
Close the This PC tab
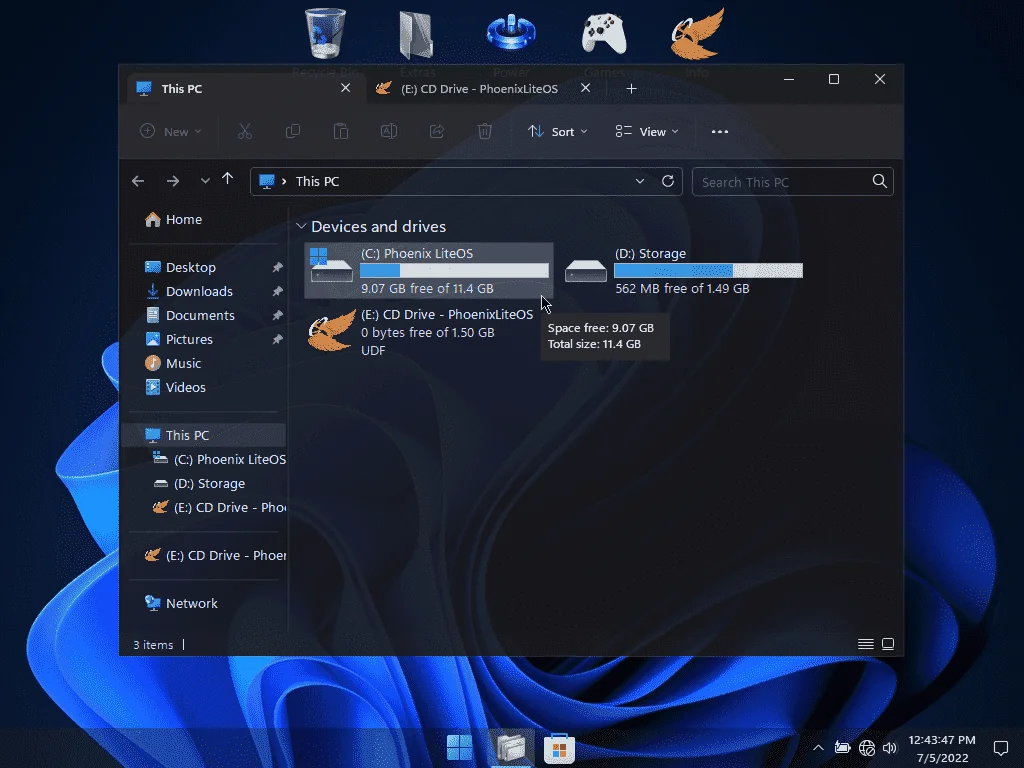345,88
